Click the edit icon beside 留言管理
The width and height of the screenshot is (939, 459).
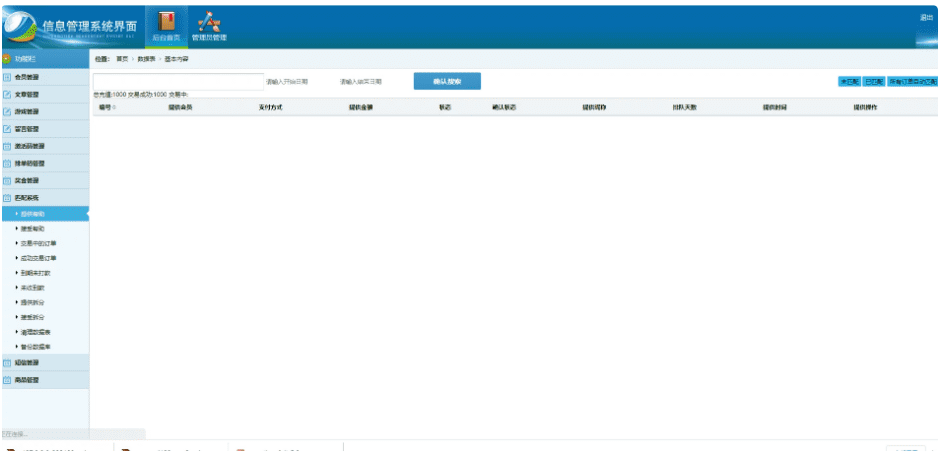pos(7,129)
